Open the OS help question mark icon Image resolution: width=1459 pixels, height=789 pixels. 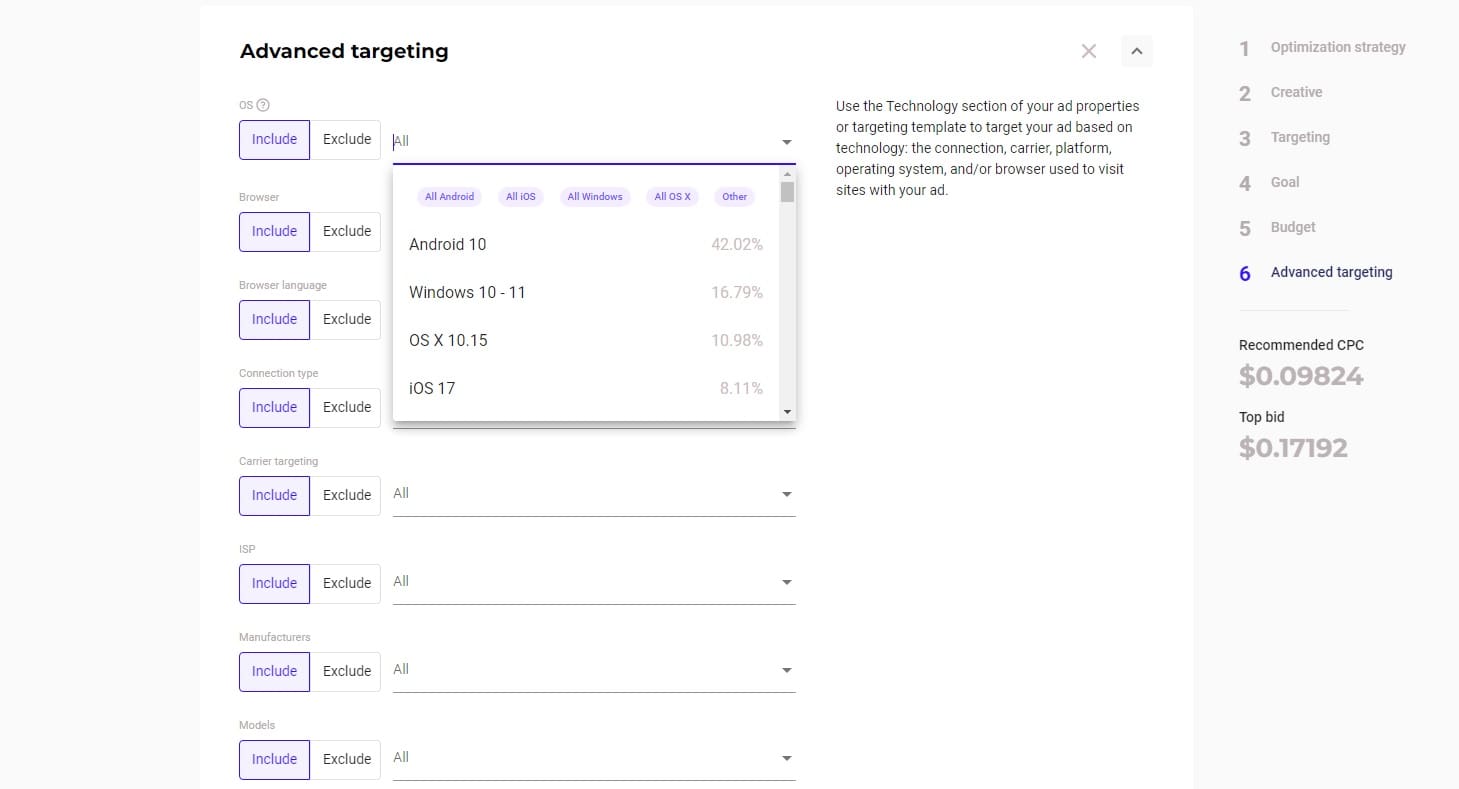click(x=263, y=105)
